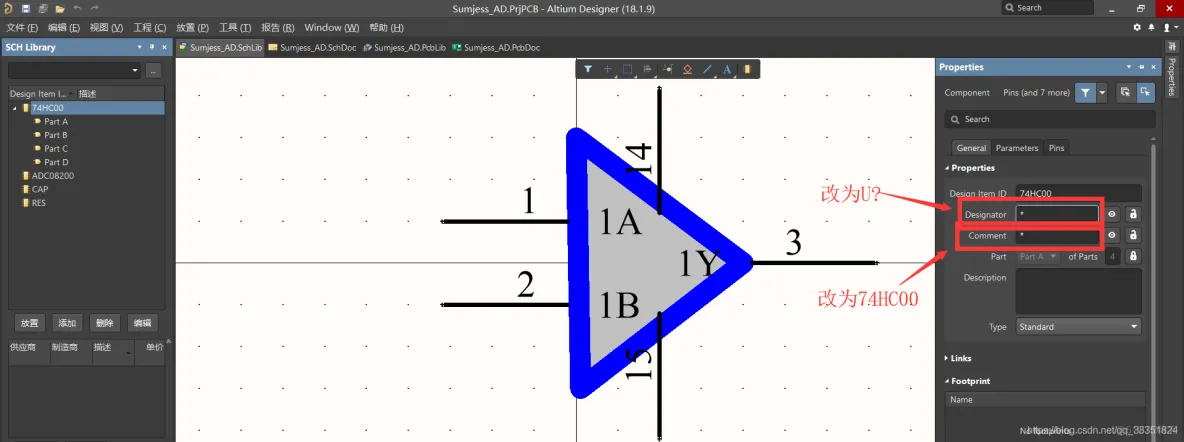Click the 编辑 button

tap(142, 323)
